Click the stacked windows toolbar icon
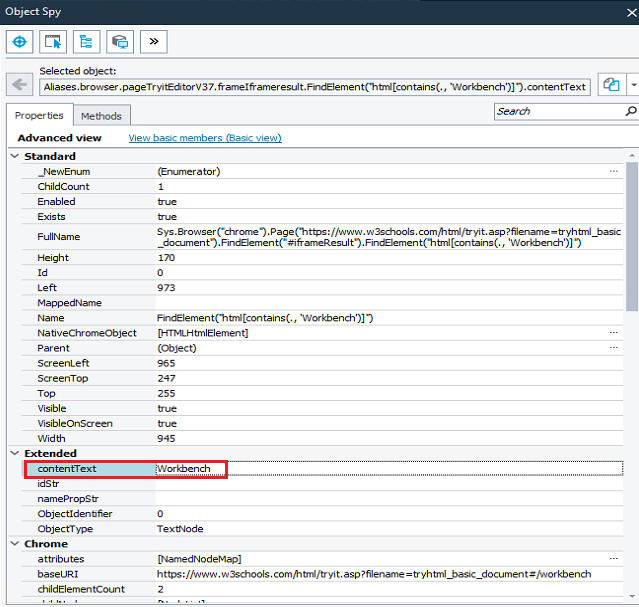This screenshot has height=607, width=639. click(120, 41)
